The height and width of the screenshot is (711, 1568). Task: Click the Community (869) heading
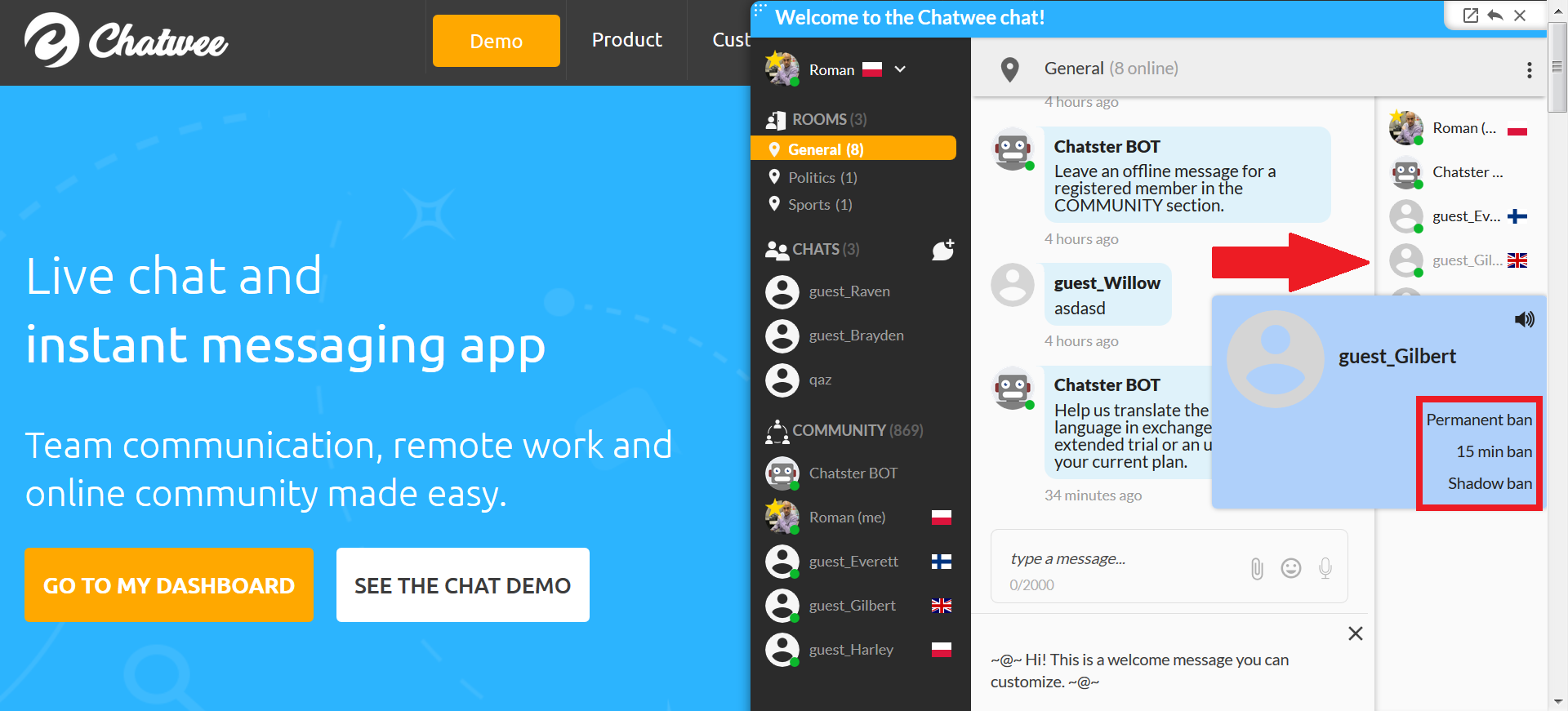click(857, 430)
